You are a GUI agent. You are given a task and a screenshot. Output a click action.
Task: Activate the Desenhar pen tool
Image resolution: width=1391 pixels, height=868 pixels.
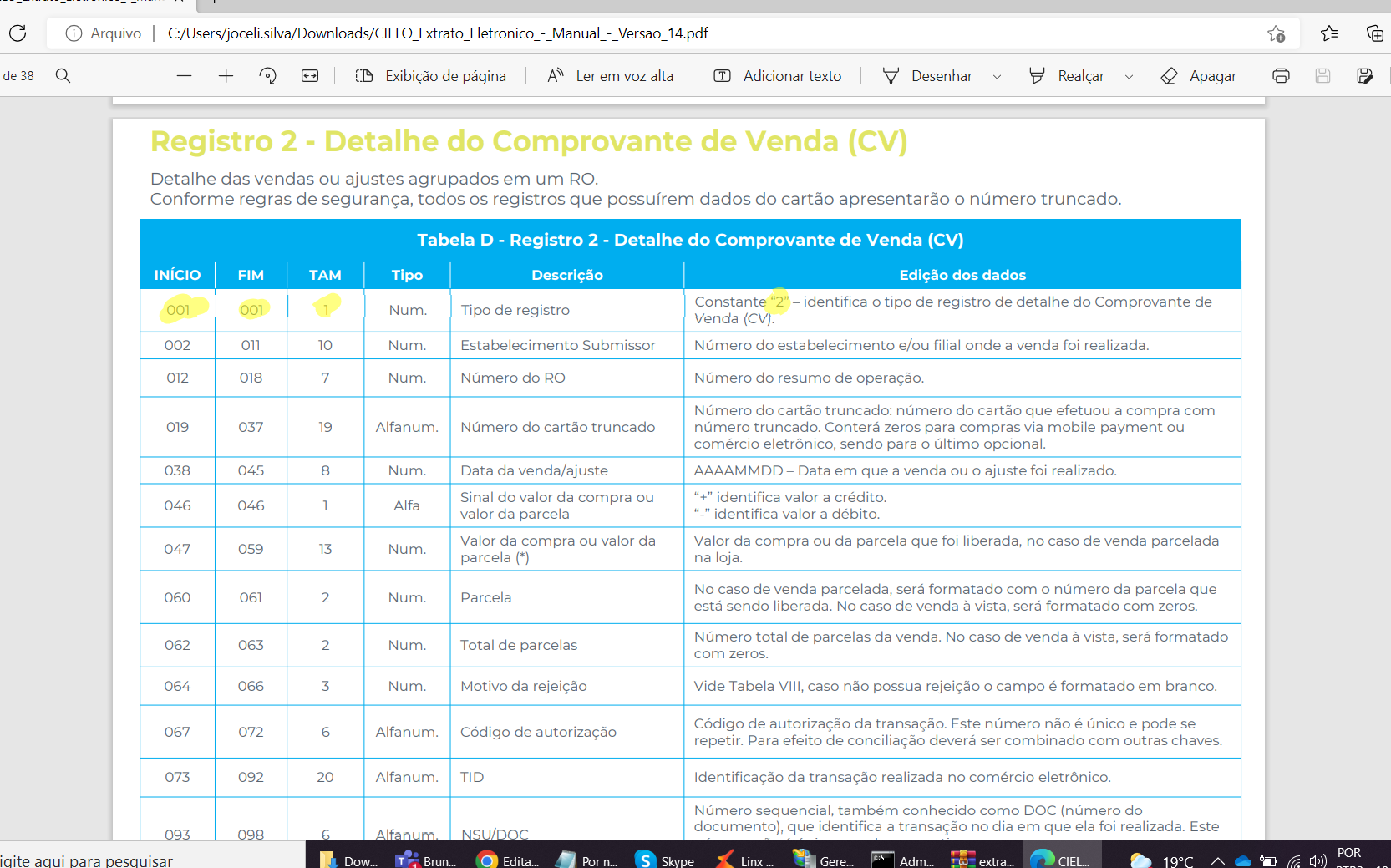[x=927, y=76]
